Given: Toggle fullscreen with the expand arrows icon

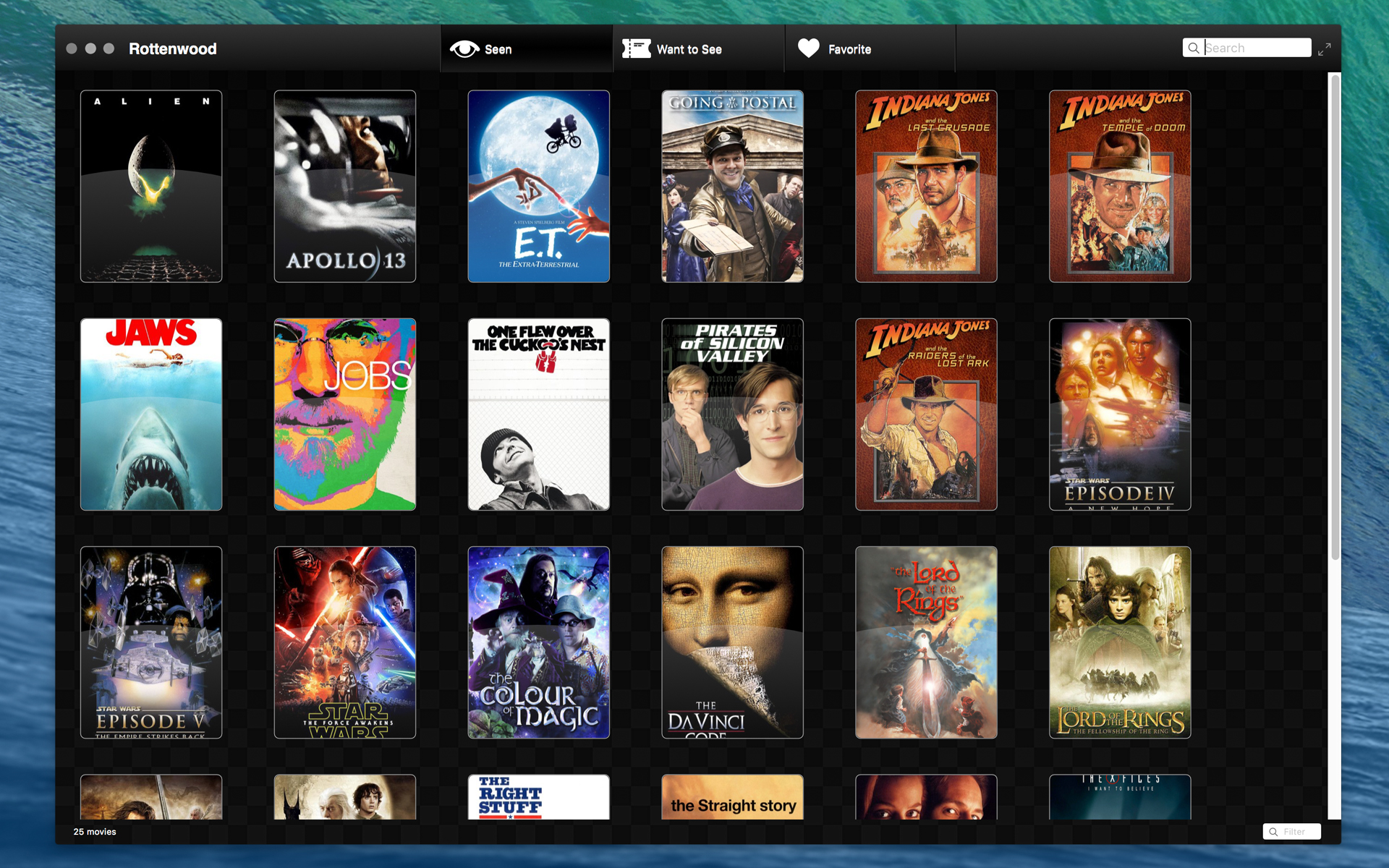Looking at the screenshot, I should (x=1324, y=49).
